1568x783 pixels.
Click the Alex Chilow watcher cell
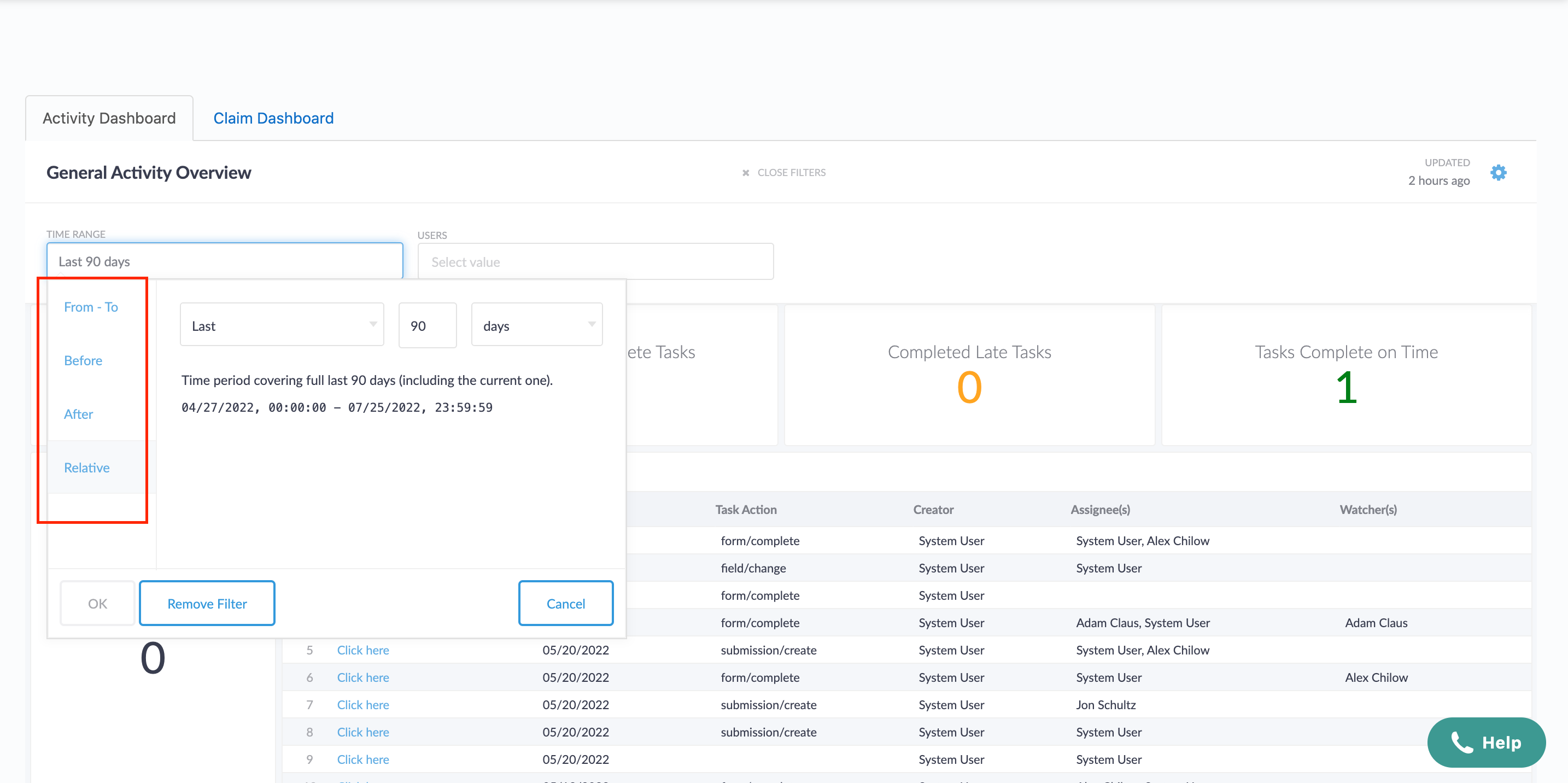tap(1376, 677)
